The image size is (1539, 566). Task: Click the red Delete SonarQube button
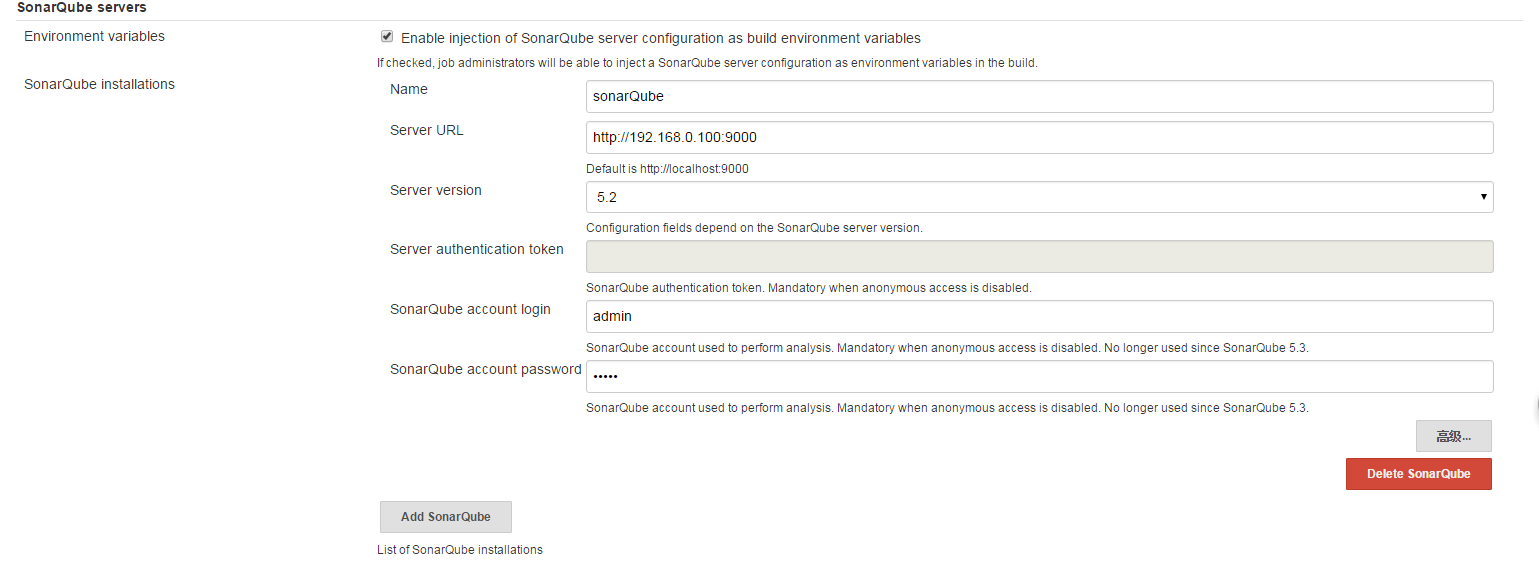pyautogui.click(x=1419, y=474)
